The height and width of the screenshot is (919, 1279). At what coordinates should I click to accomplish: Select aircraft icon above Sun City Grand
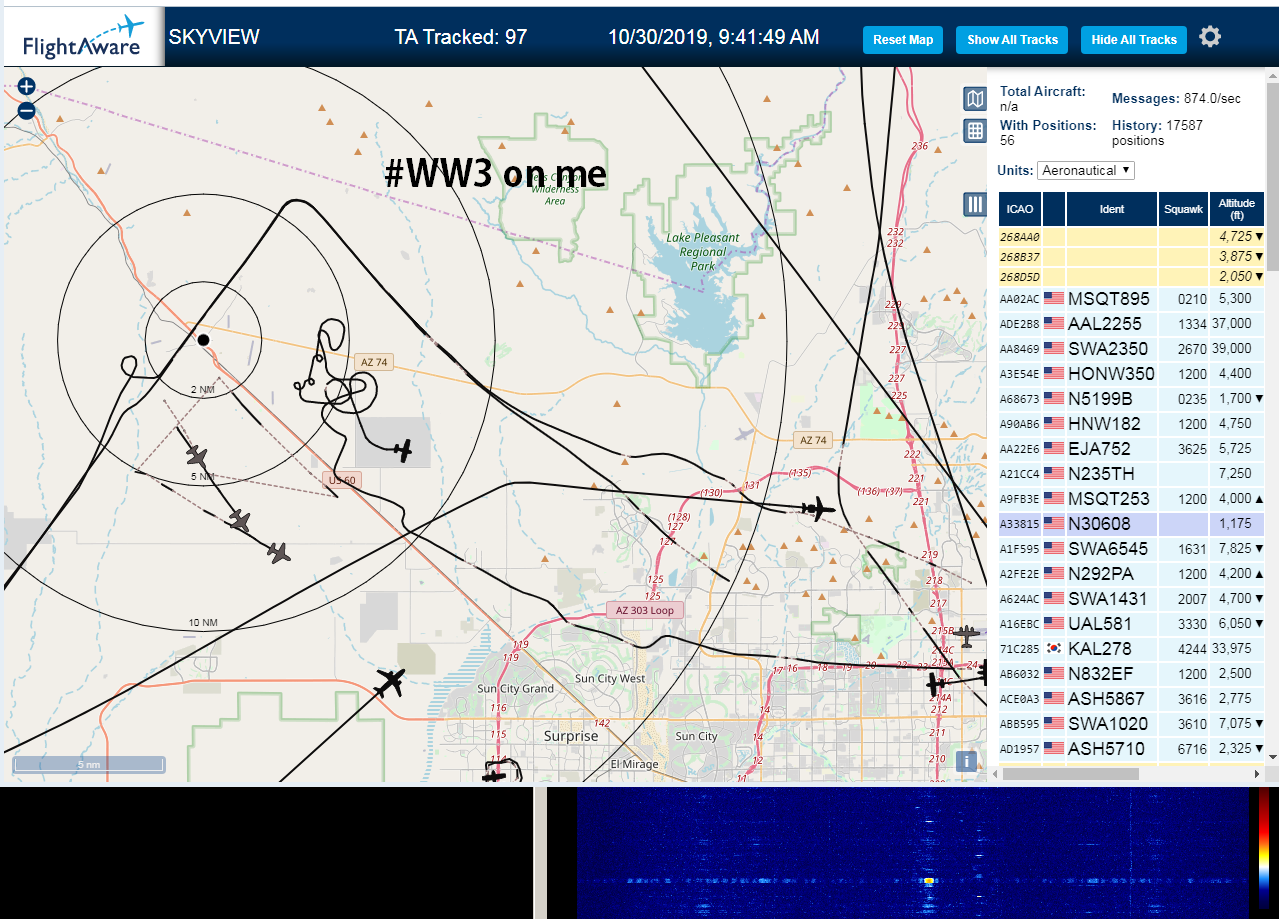pyautogui.click(x=389, y=684)
